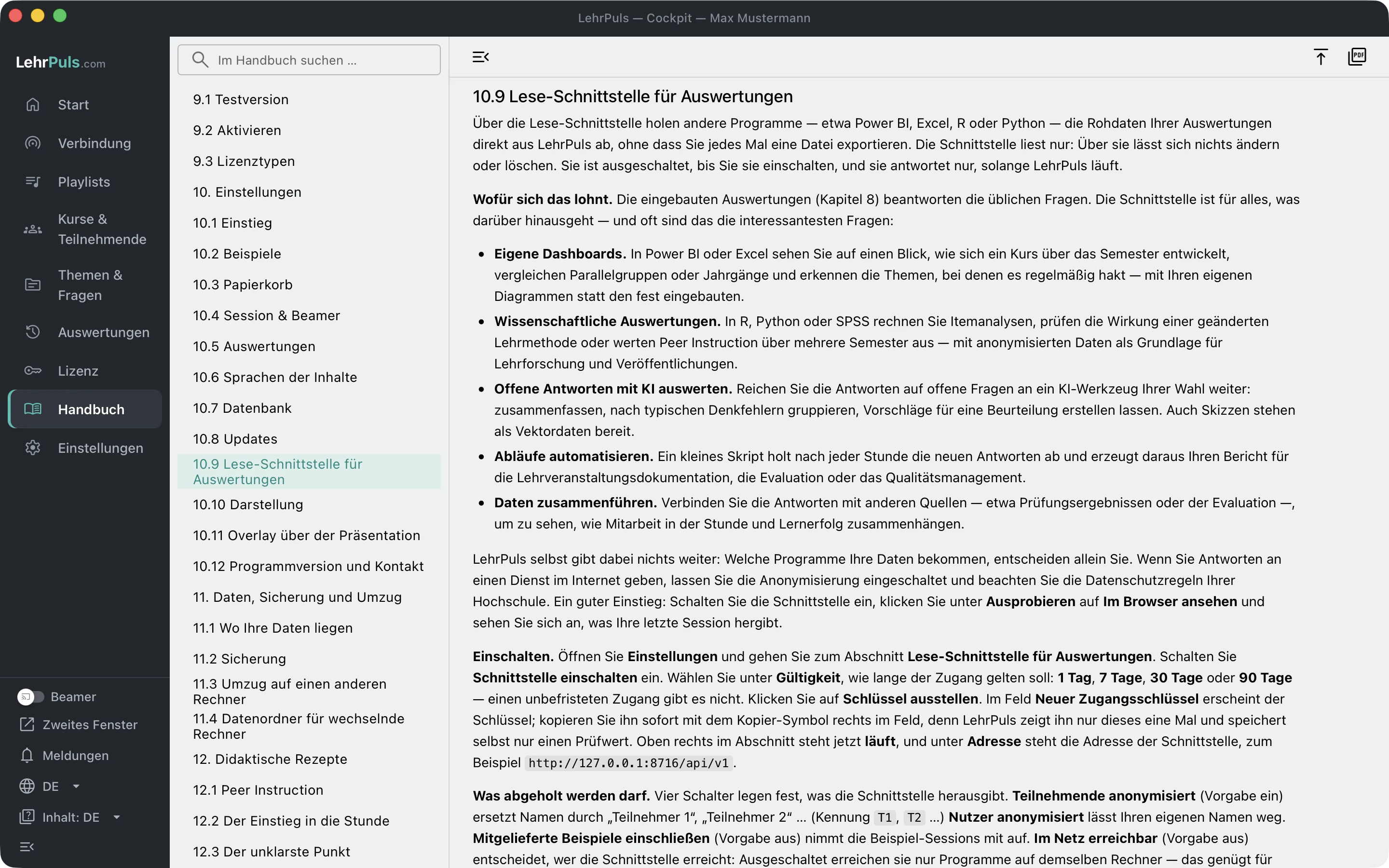
Task: Click the search magnifier icon
Action: (200, 60)
